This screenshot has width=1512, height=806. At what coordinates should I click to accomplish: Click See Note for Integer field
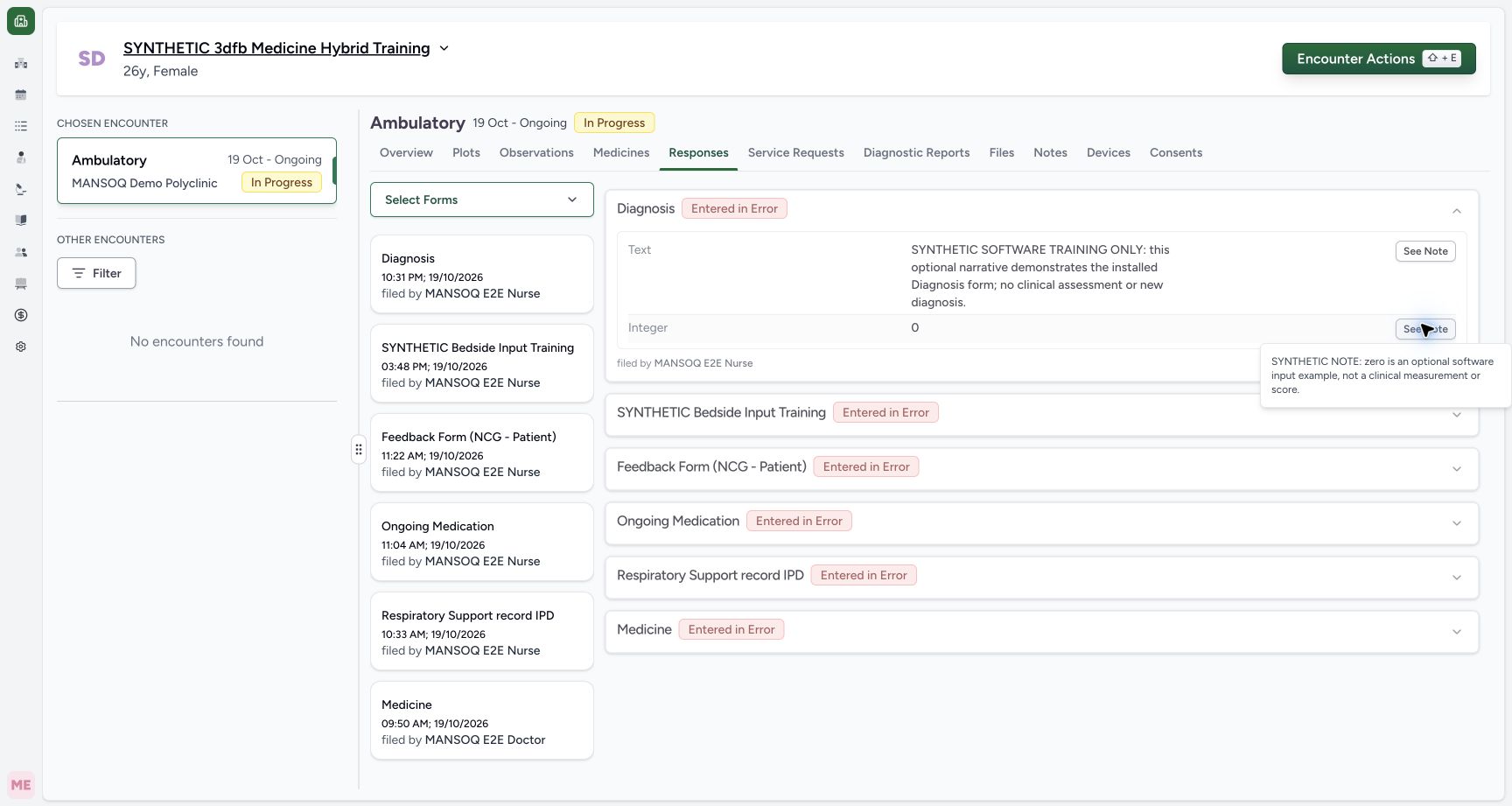point(1425,329)
